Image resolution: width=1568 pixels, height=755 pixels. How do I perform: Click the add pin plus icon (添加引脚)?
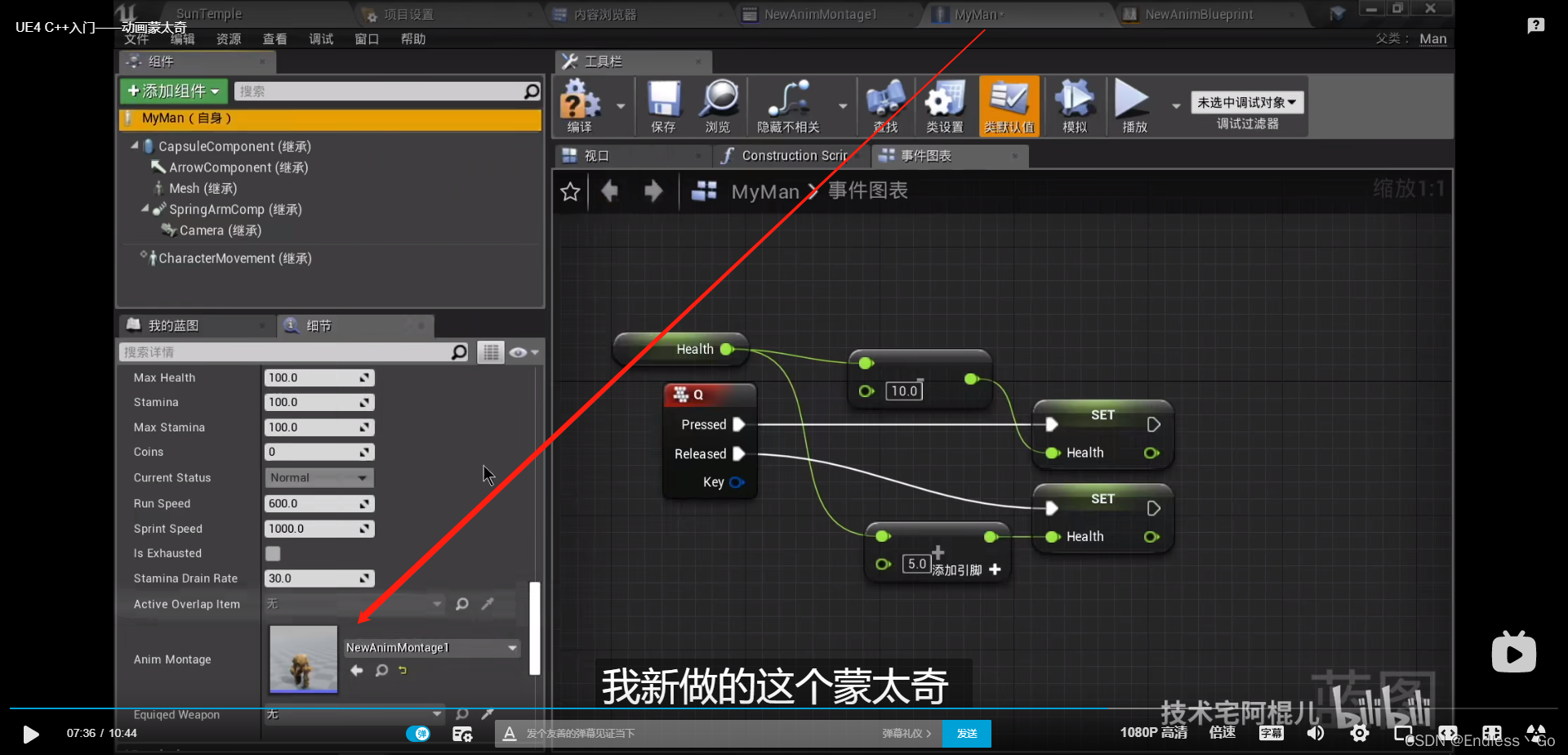(995, 570)
